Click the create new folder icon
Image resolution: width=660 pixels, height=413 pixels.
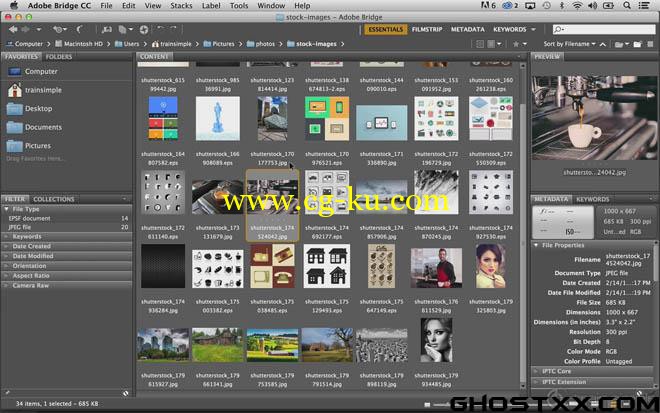(x=637, y=44)
